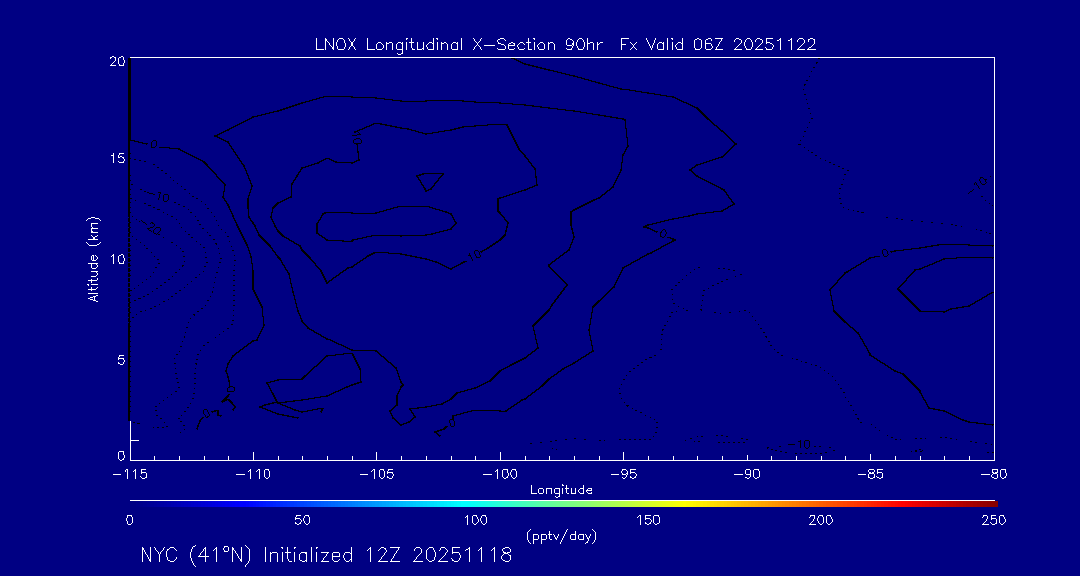Screen dimensions: 1080x576
Task: Click the small V-shaped contour near 14 km
Action: click(431, 181)
